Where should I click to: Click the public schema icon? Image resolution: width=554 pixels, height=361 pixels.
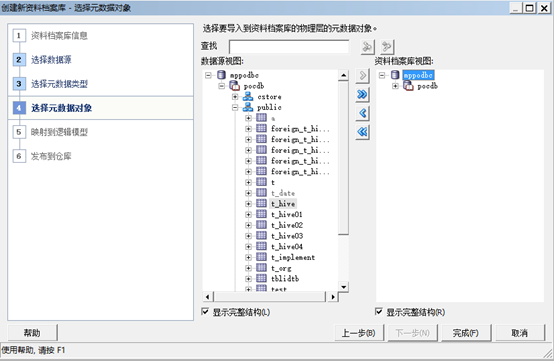tap(248, 107)
